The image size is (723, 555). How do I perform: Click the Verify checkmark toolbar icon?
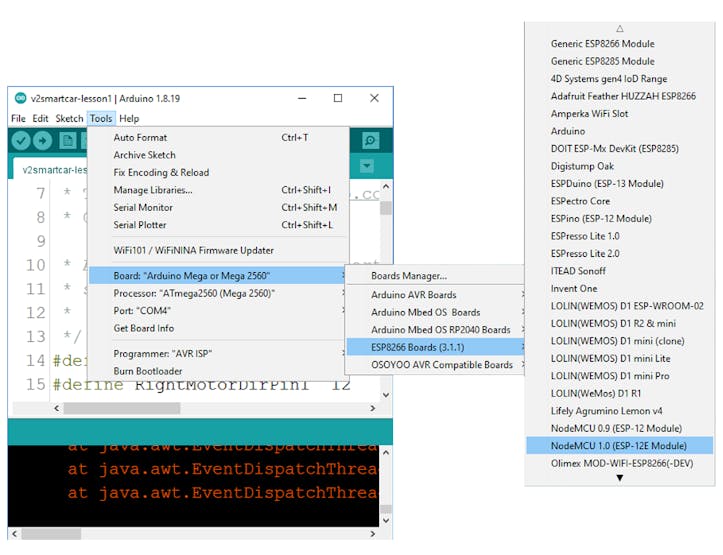[21, 141]
